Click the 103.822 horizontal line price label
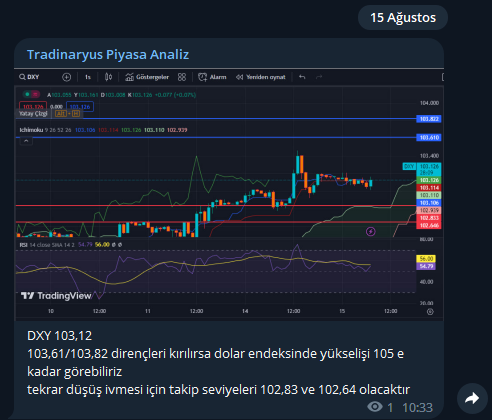The width and height of the screenshot is (492, 420). pos(429,119)
